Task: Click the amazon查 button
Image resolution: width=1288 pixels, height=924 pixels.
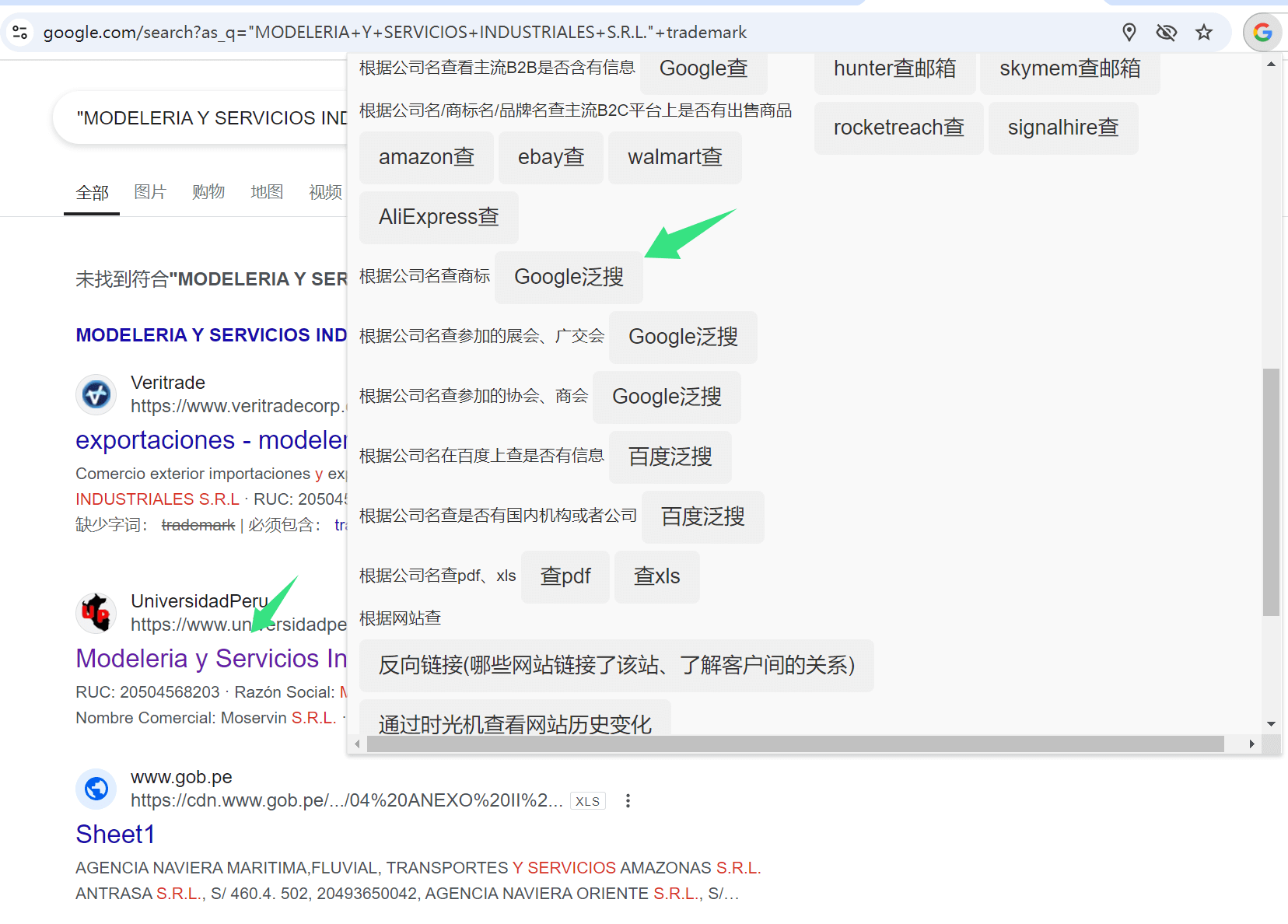Action: tap(426, 157)
